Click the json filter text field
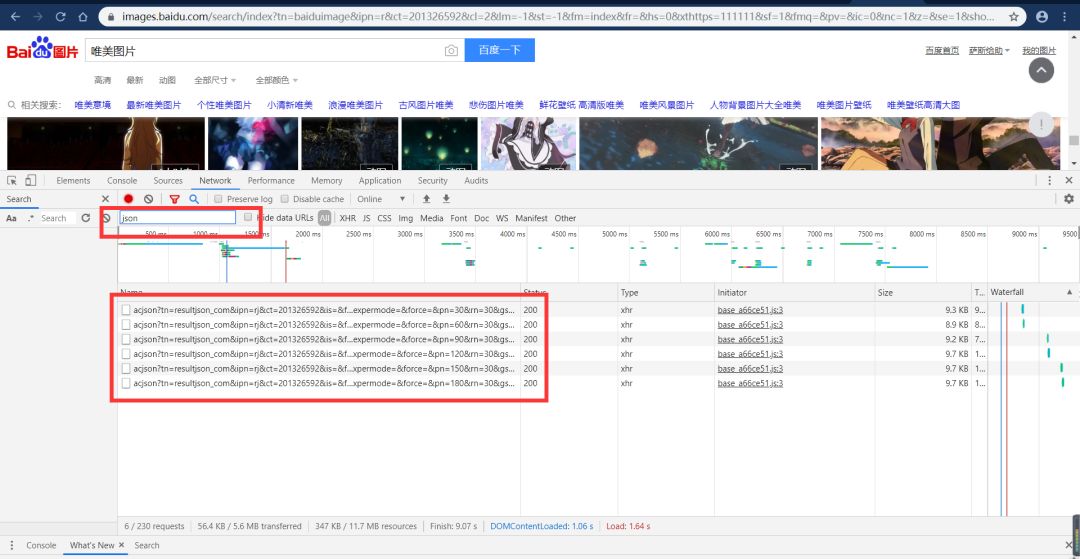 (177, 218)
